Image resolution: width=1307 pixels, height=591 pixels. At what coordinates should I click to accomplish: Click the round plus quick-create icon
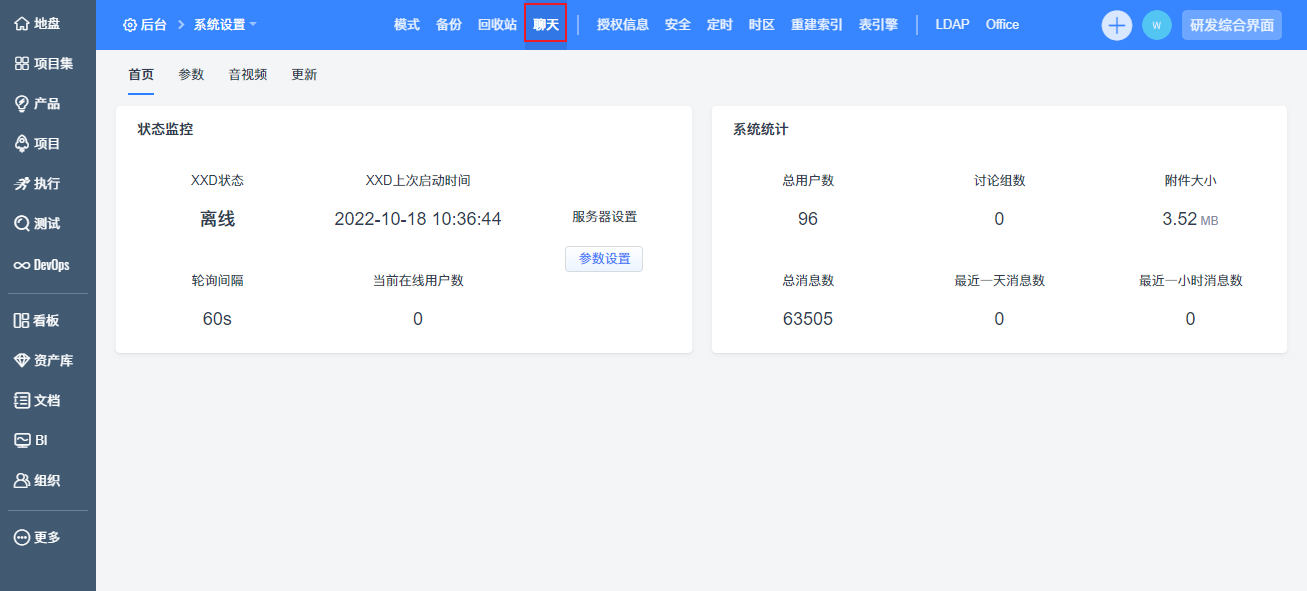pyautogui.click(x=1117, y=25)
